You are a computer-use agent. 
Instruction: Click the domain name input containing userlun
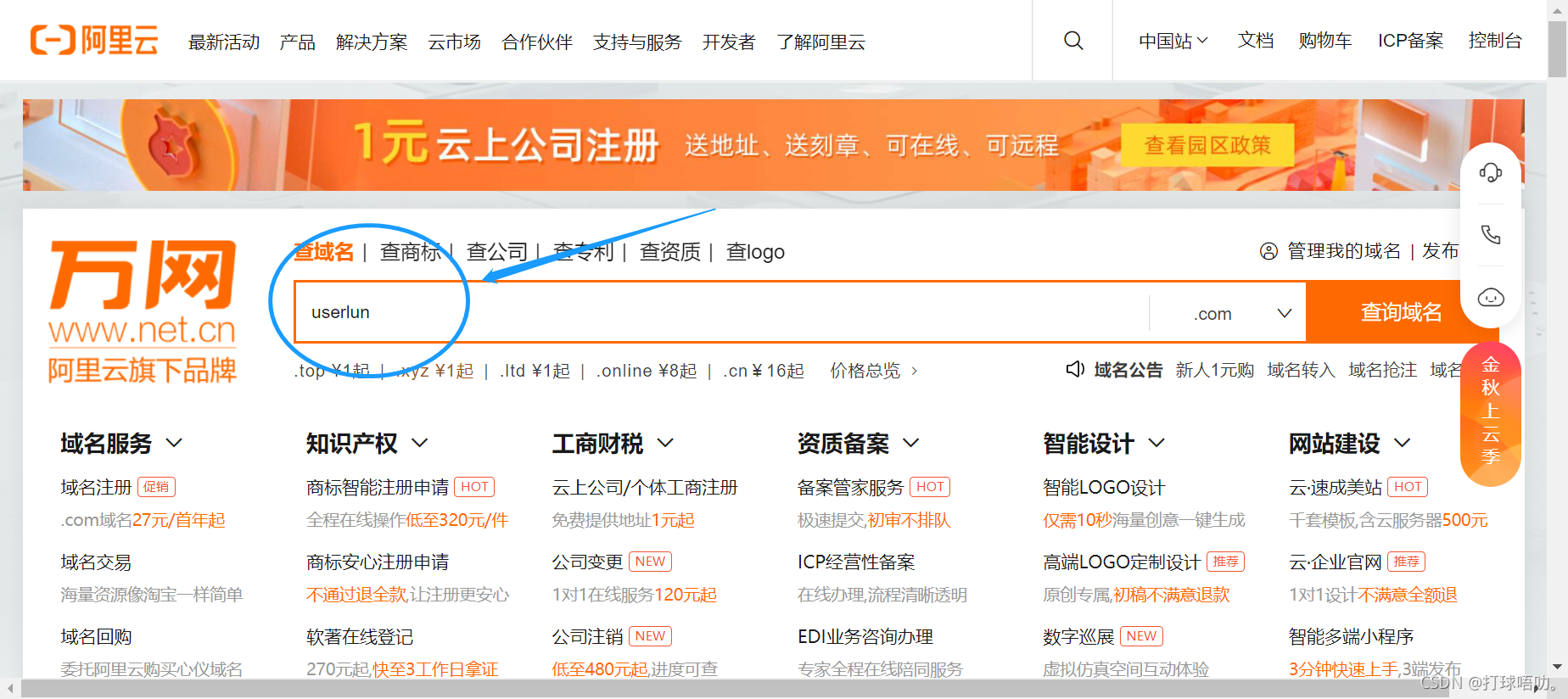click(x=721, y=312)
